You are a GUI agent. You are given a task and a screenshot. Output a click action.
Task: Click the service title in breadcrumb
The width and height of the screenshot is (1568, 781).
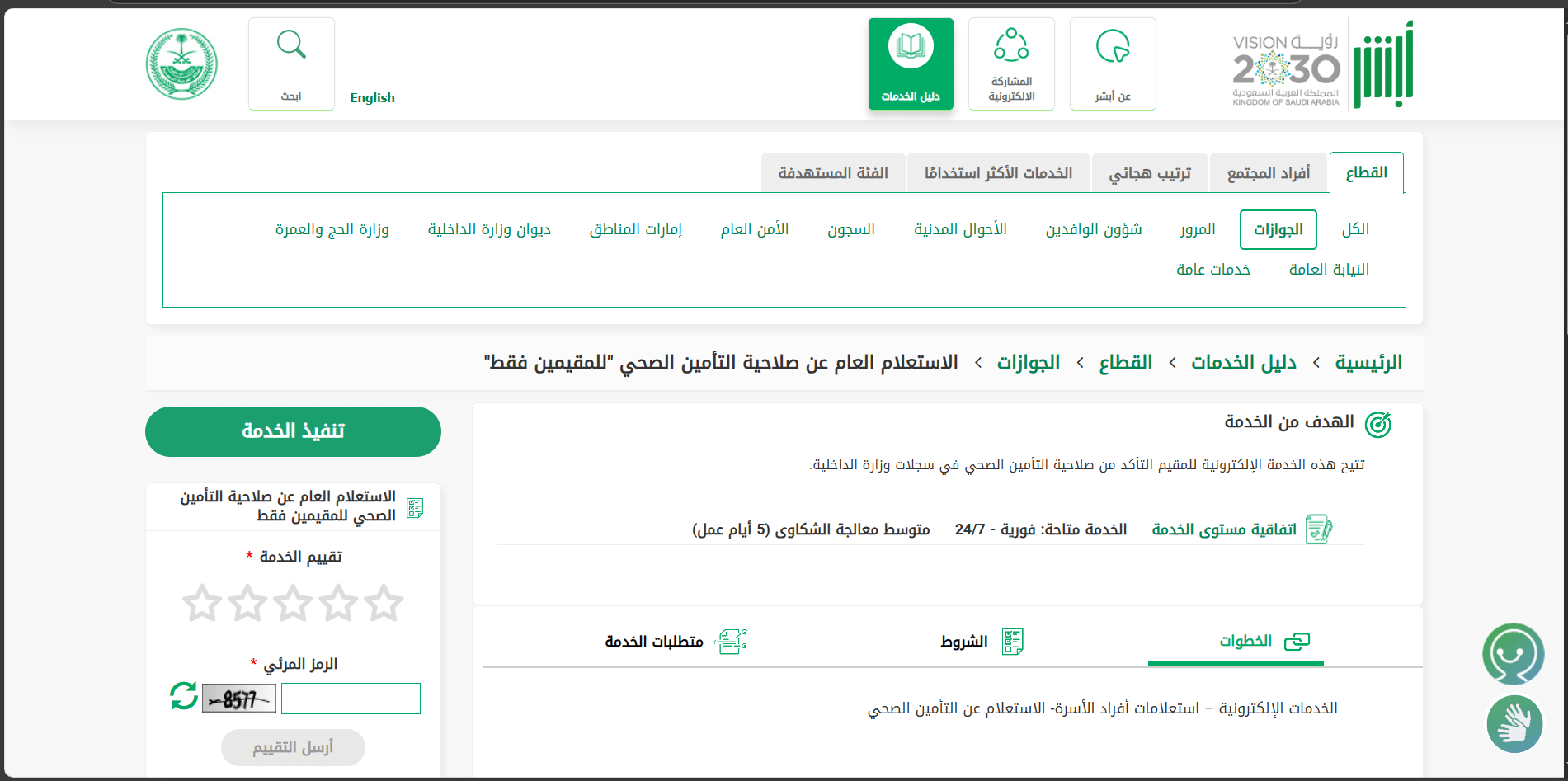[721, 363]
